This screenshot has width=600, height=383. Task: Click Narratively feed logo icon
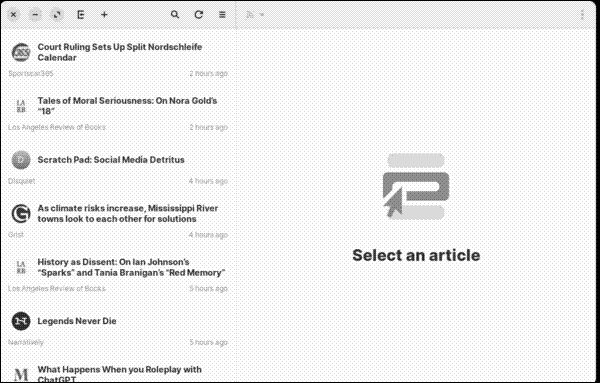pos(21,321)
